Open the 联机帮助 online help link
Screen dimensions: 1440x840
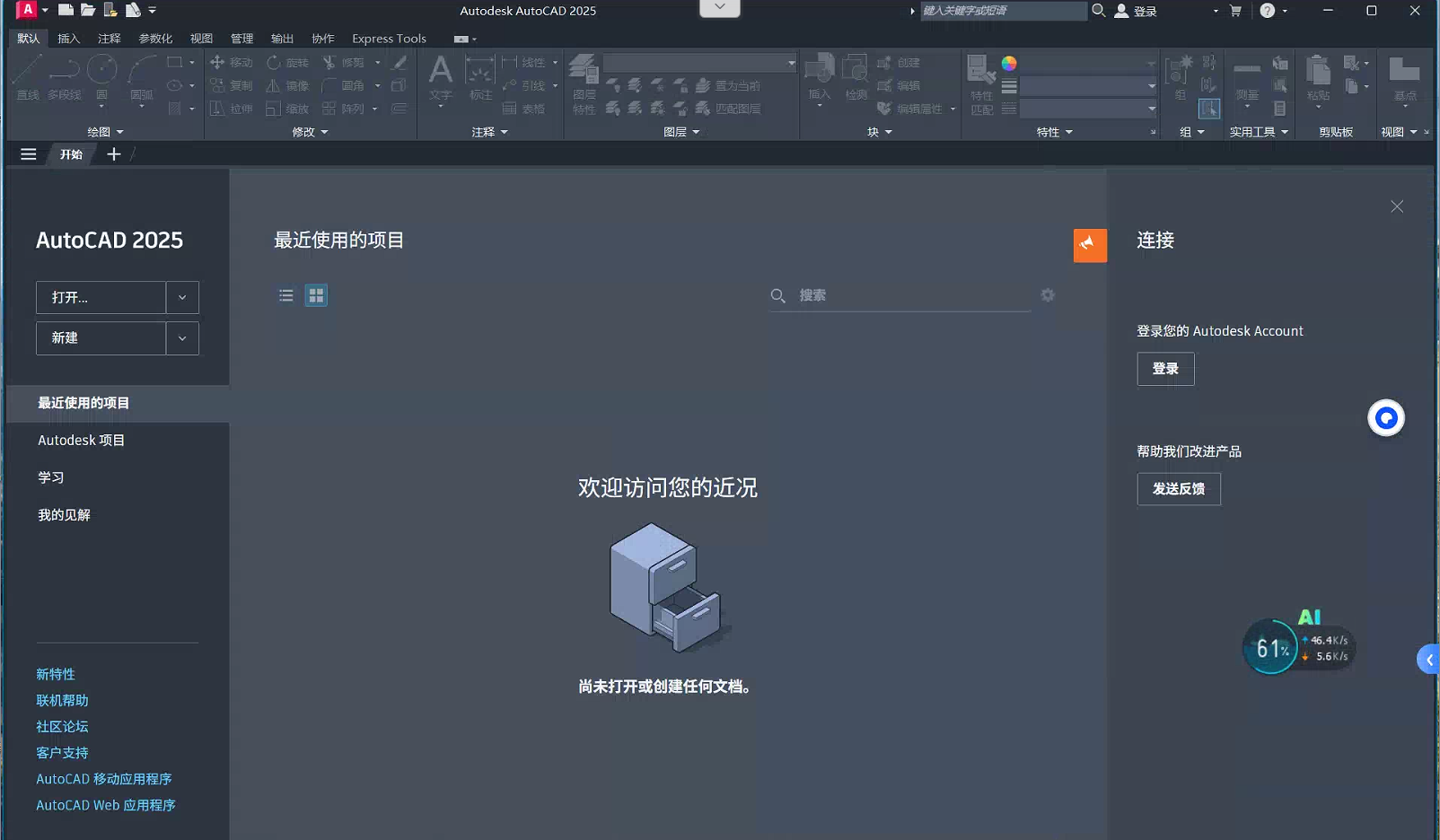pyautogui.click(x=62, y=700)
